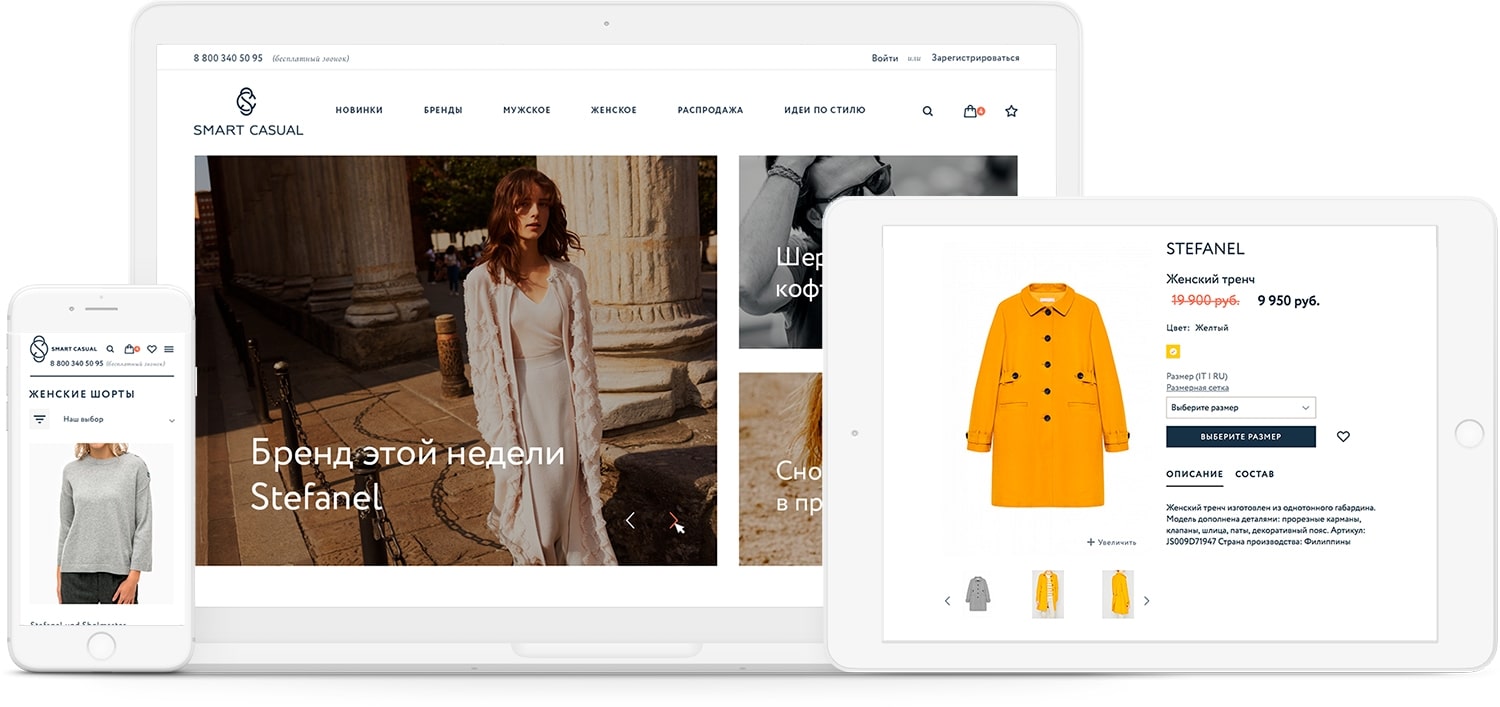Select the rightmost yellow coat thumbnail

coord(1118,595)
